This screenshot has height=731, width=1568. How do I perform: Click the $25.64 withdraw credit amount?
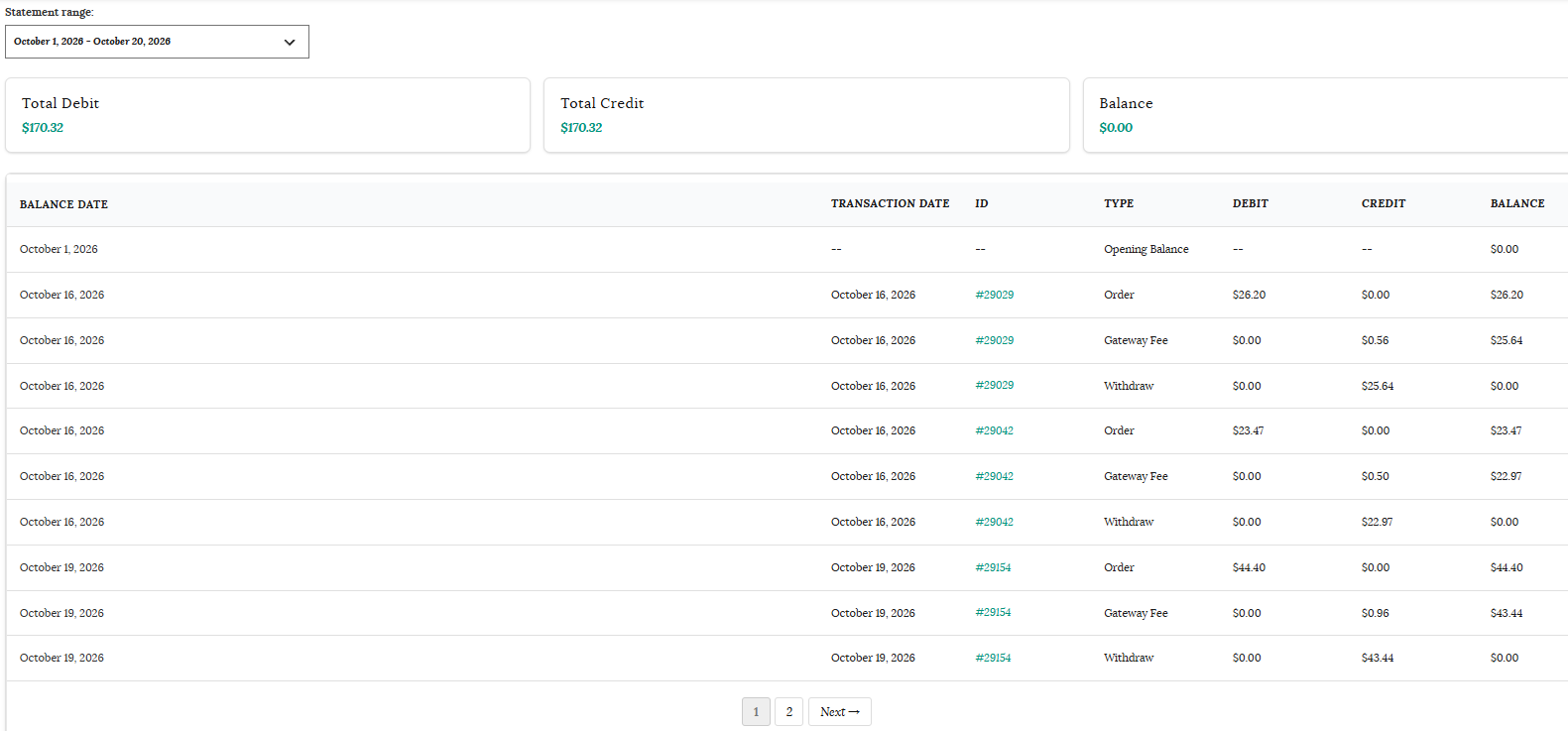1378,386
